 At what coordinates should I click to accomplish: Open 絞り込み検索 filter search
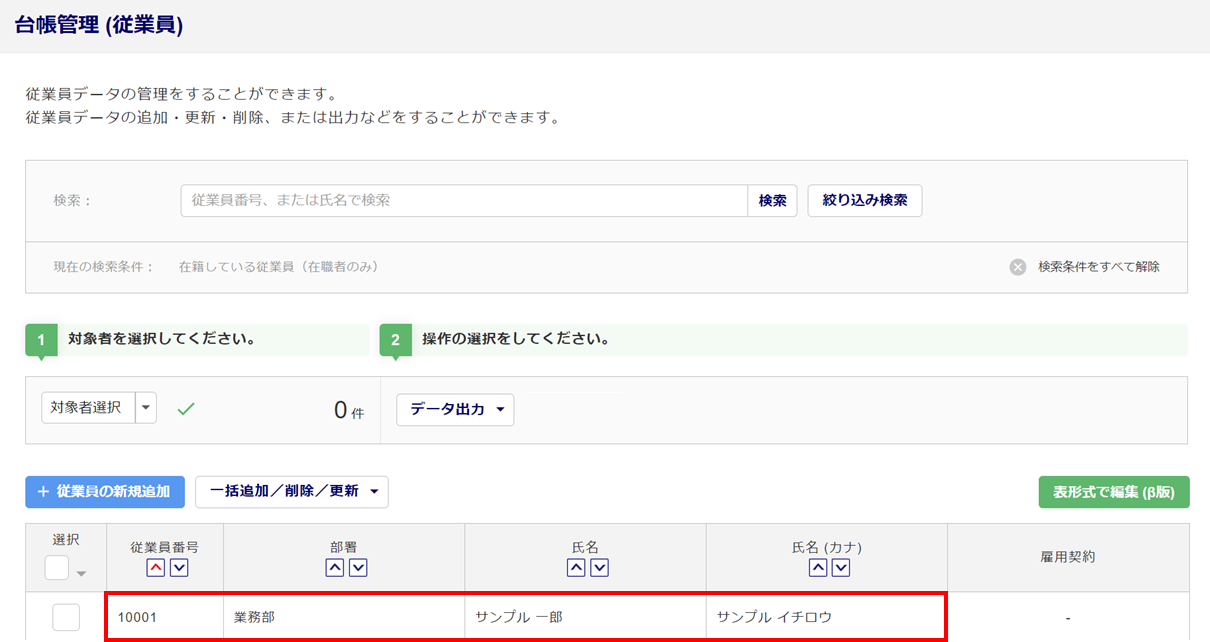(865, 200)
